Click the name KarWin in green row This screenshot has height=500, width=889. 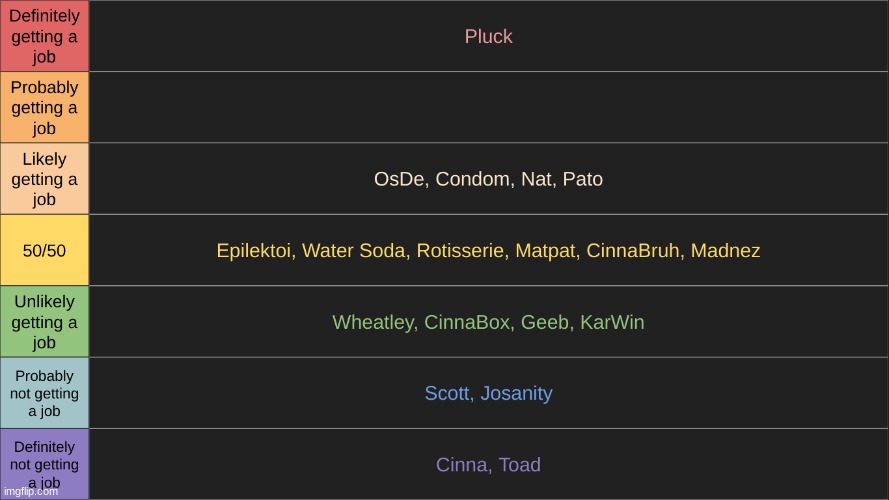click(x=612, y=322)
